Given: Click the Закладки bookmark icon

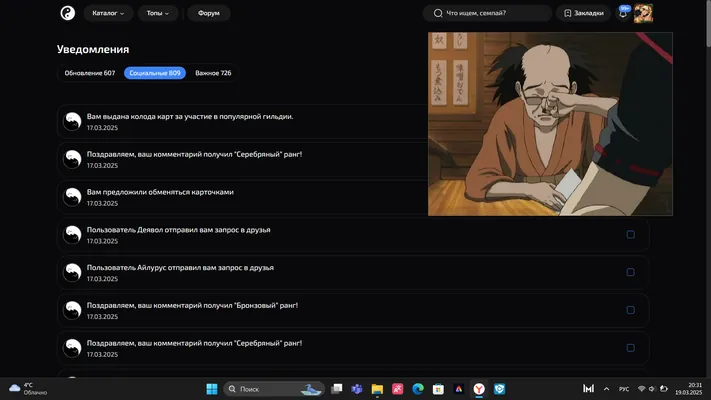Looking at the screenshot, I should click(567, 13).
